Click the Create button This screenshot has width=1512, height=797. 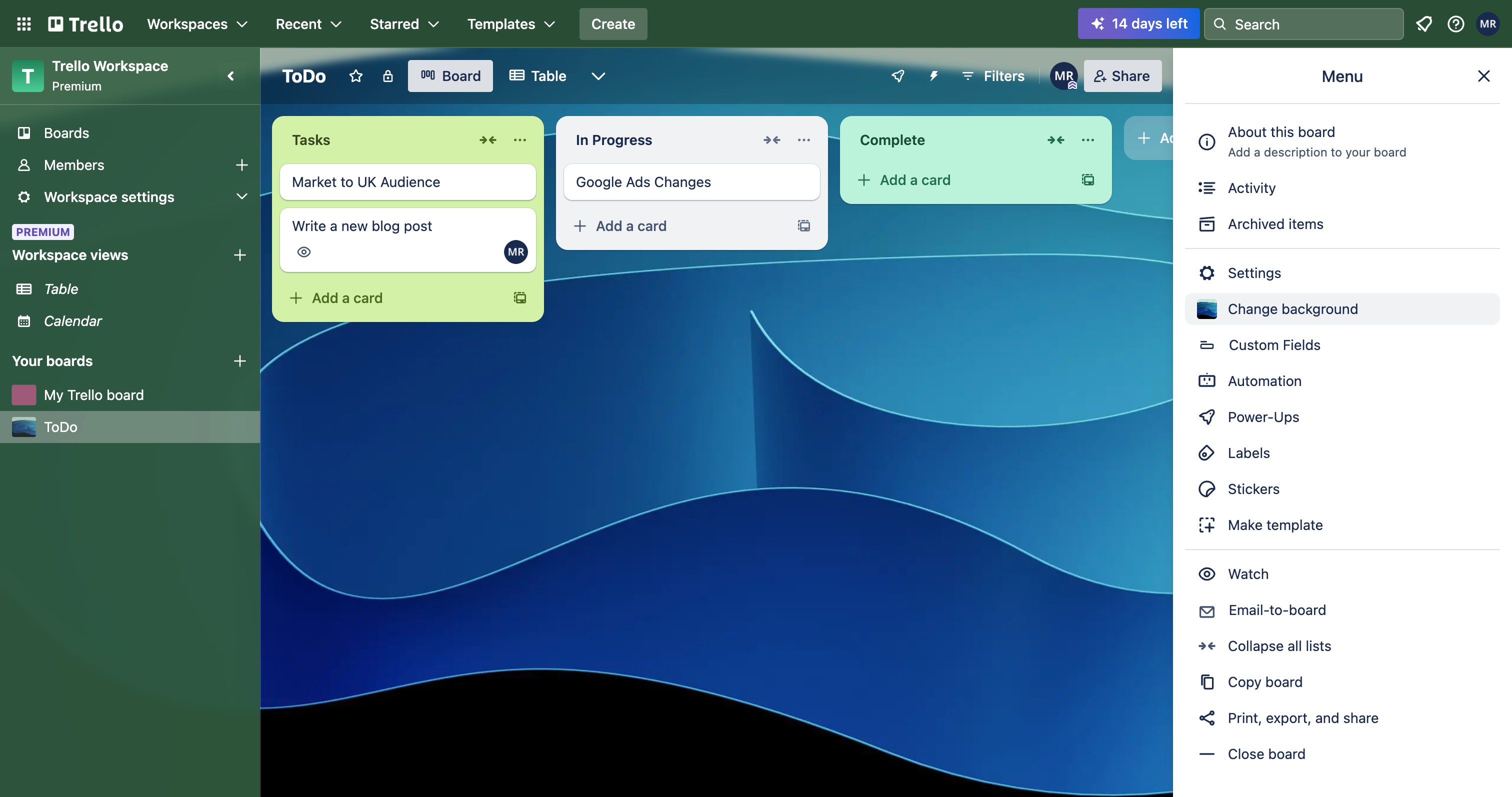pyautogui.click(x=613, y=24)
